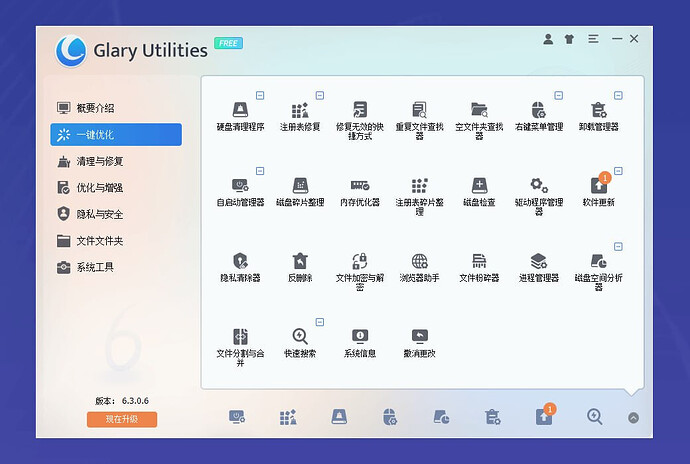Image resolution: width=690 pixels, height=464 pixels.
Task: Launch uninstall manager from bottom dock
Action: tap(492, 416)
